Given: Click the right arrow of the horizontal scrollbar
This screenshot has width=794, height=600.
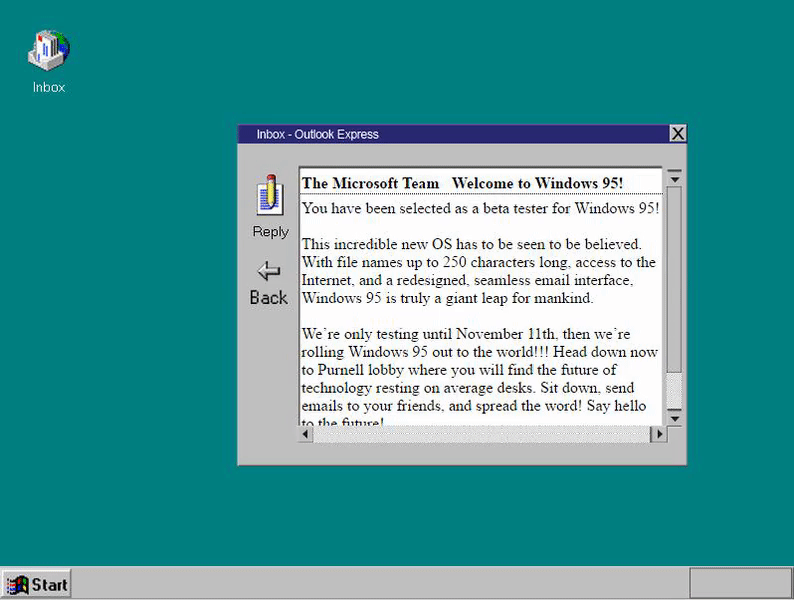Looking at the screenshot, I should click(x=659, y=434).
